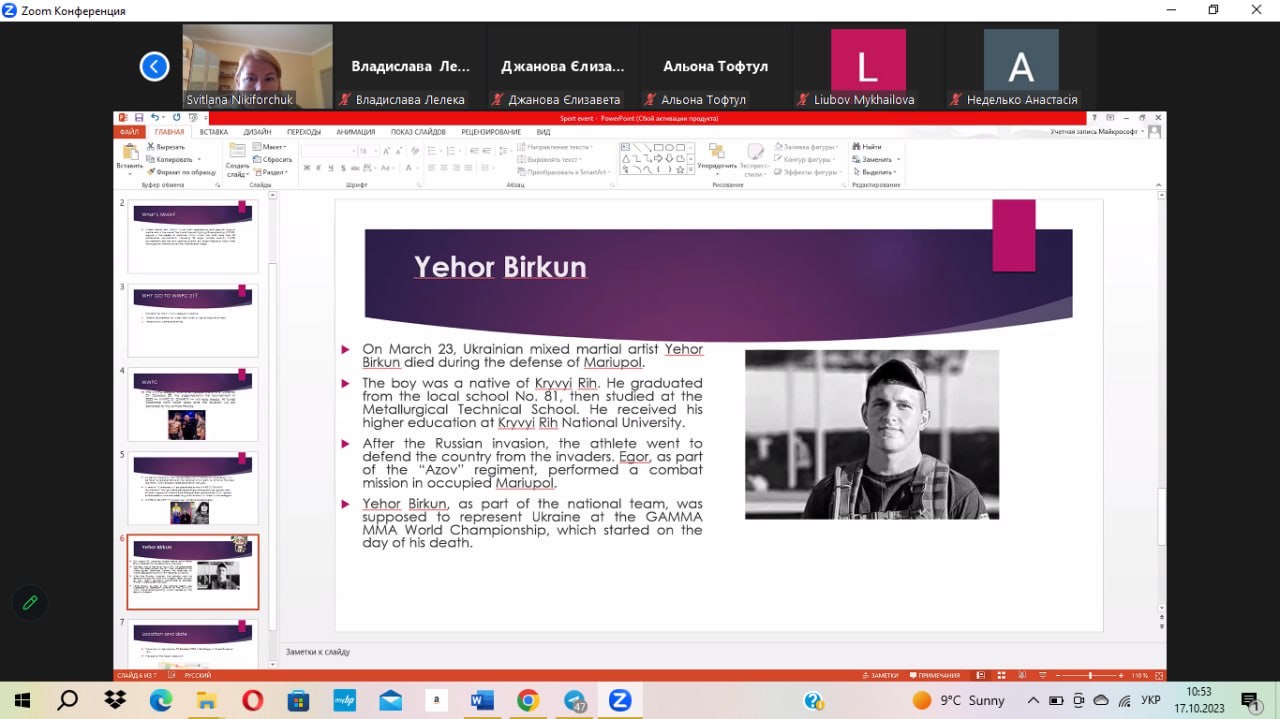Screen dimensions: 1280x719
Task: Open the Select (Выделить) dropdown
Action: coord(876,172)
